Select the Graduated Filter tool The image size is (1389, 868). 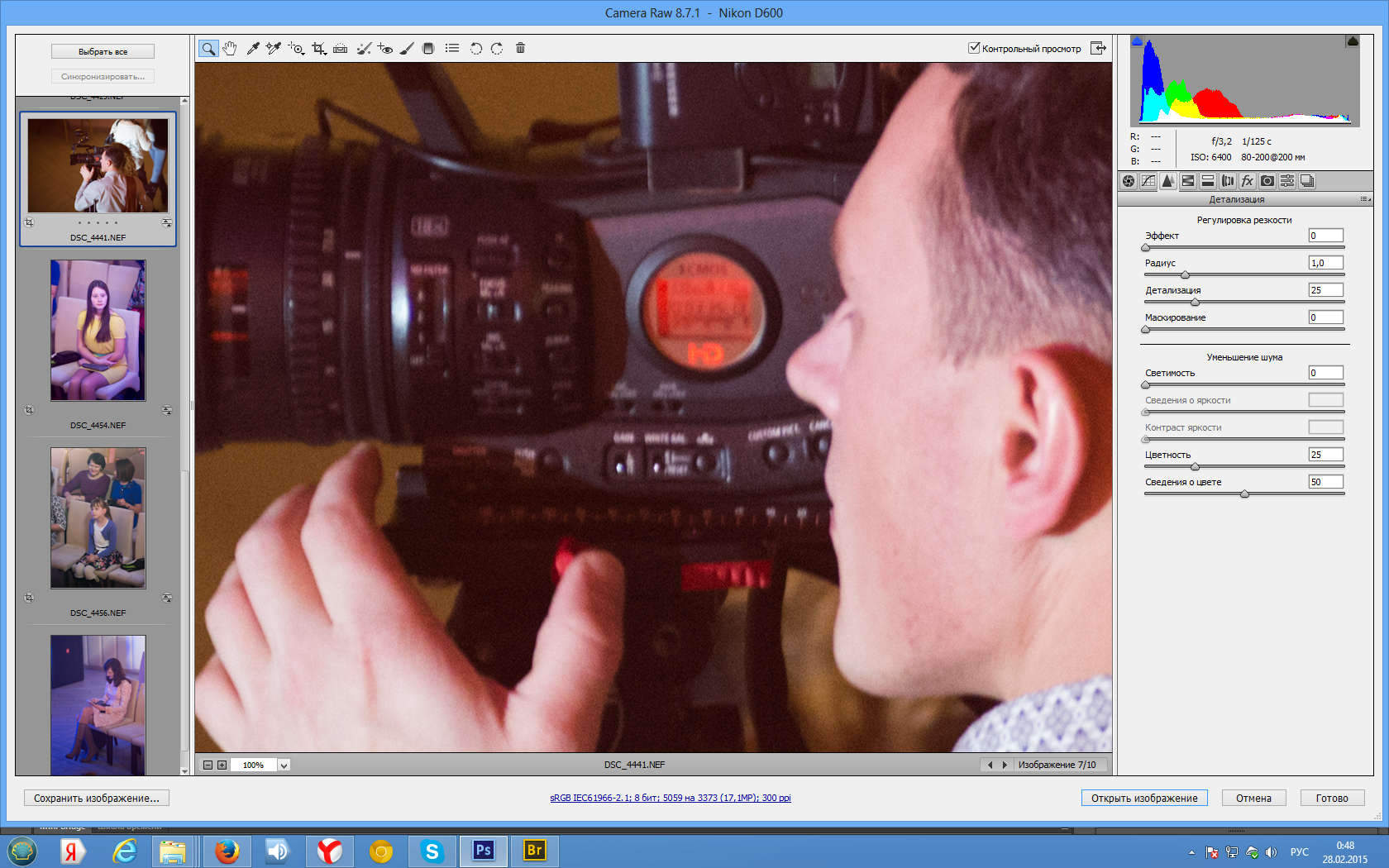[x=428, y=48]
